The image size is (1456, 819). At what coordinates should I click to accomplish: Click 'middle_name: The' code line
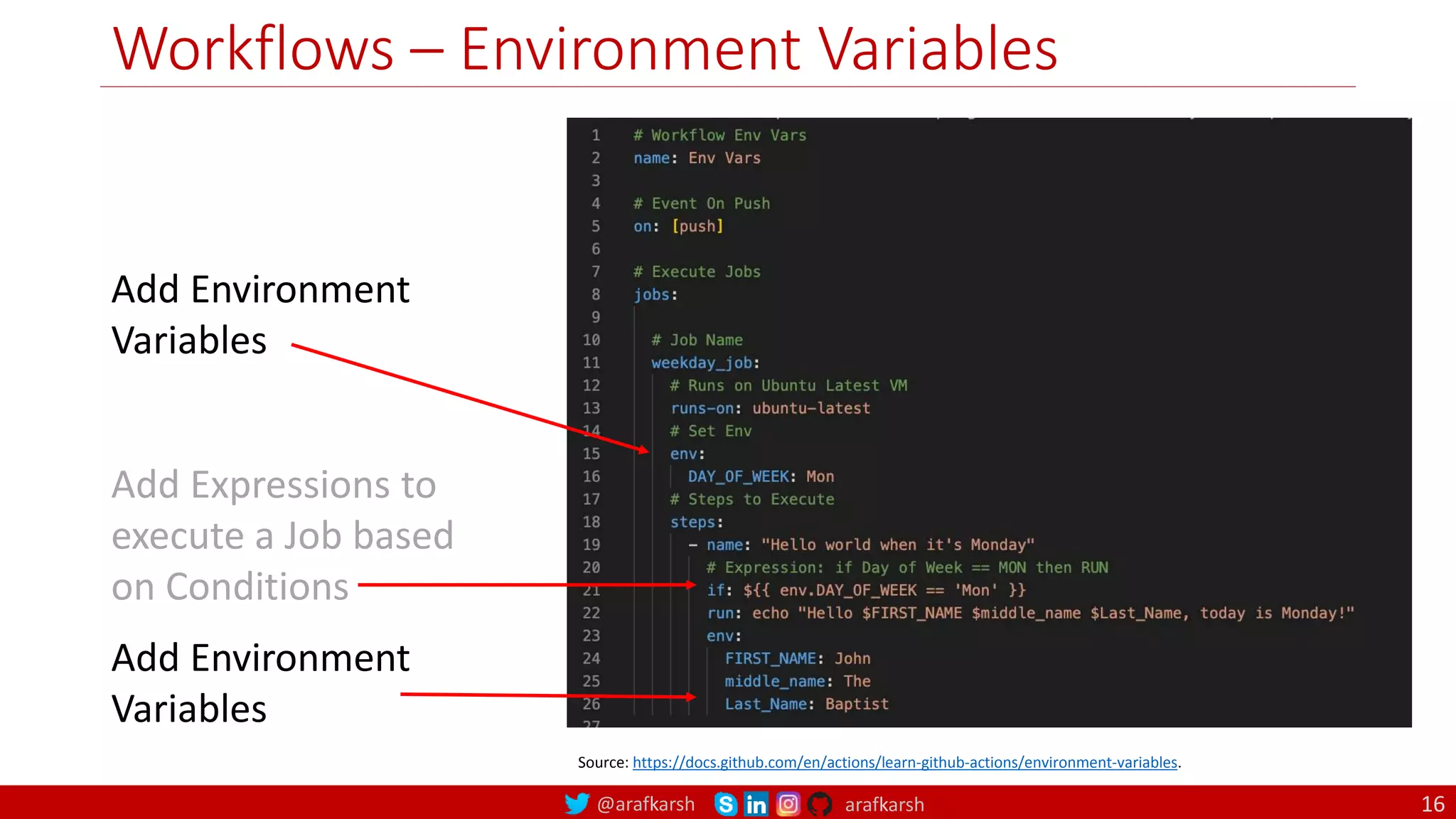798,681
